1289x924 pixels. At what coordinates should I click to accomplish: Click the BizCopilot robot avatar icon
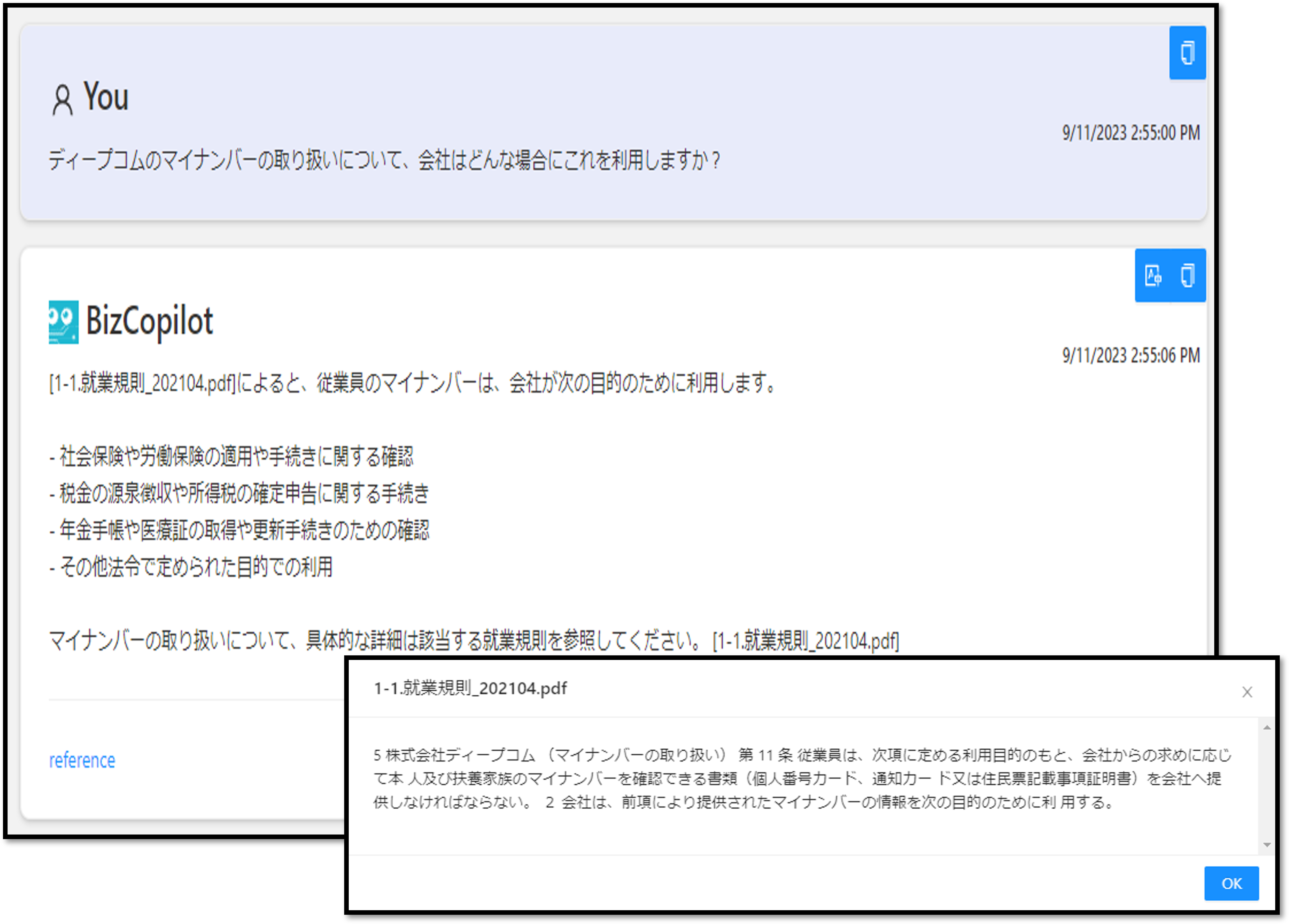63,322
